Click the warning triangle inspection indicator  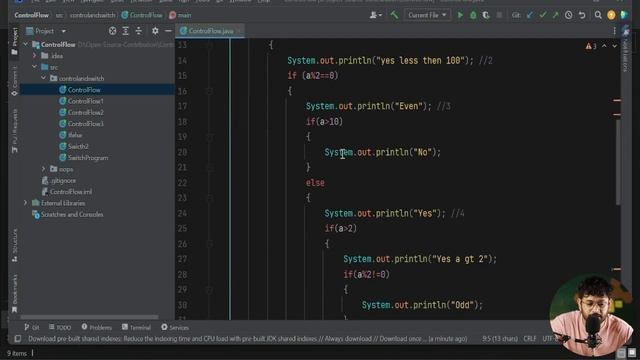588,46
